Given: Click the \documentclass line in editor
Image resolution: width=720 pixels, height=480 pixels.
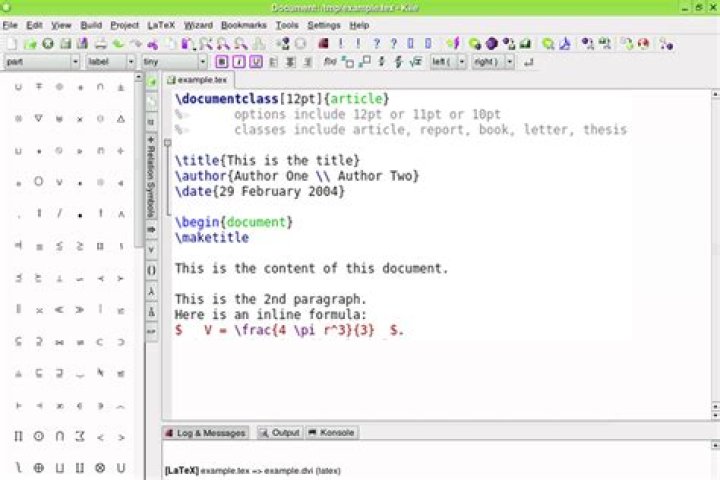Looking at the screenshot, I should (282, 99).
